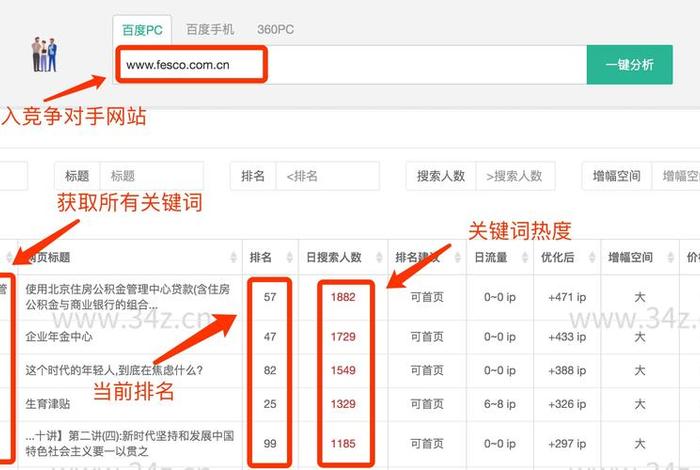Click rank value 57
This screenshot has height=470, width=700.
270,297
